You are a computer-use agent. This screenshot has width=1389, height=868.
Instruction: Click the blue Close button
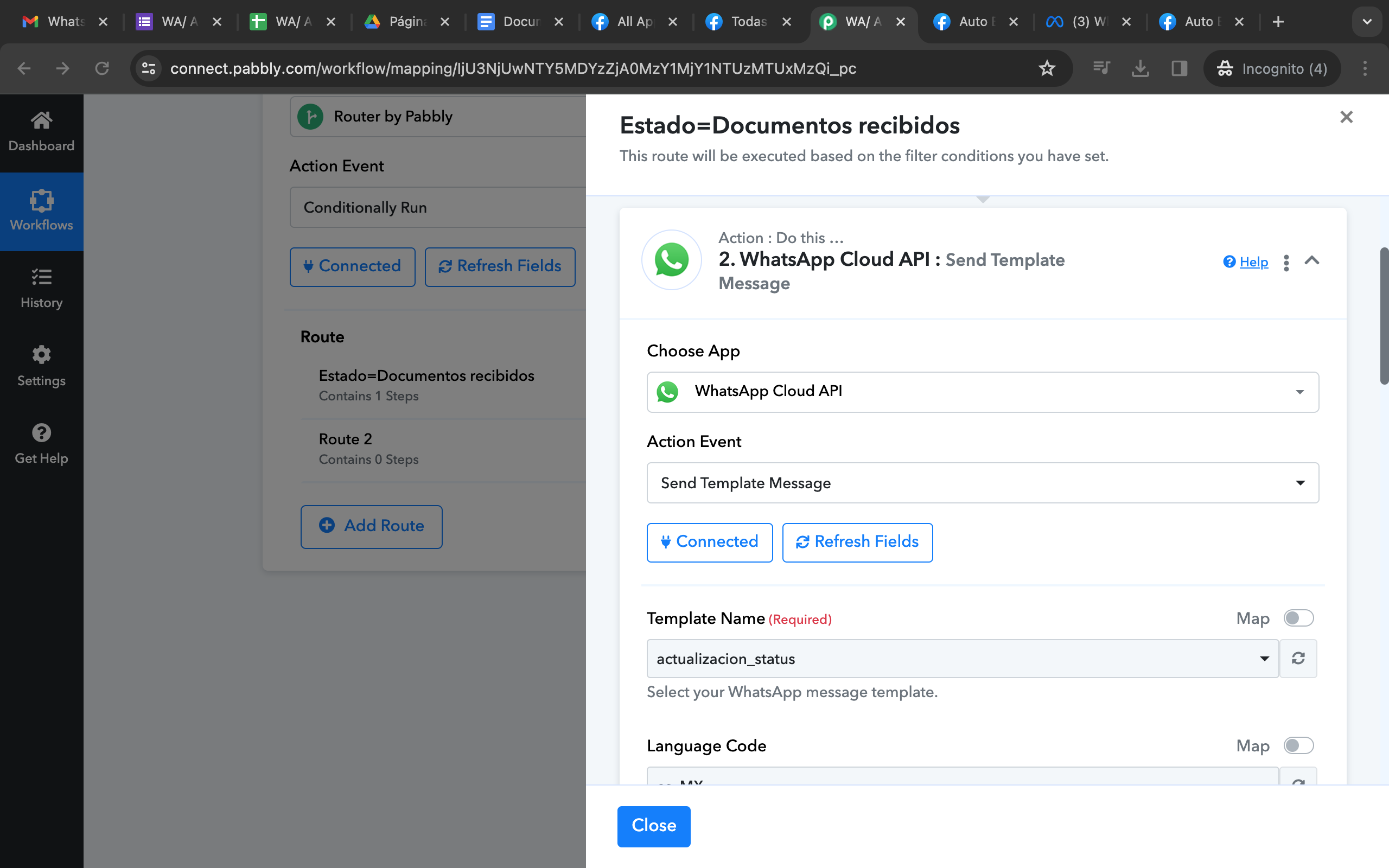tap(654, 826)
